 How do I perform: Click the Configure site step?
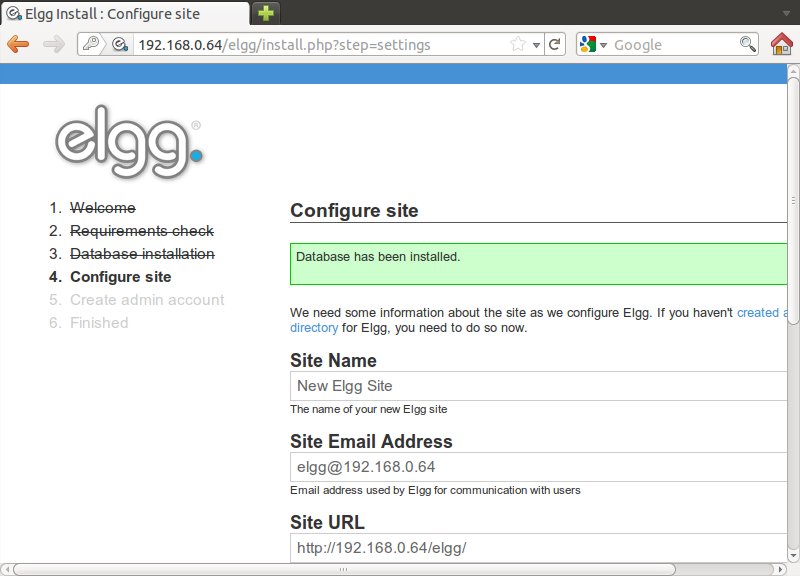120,277
